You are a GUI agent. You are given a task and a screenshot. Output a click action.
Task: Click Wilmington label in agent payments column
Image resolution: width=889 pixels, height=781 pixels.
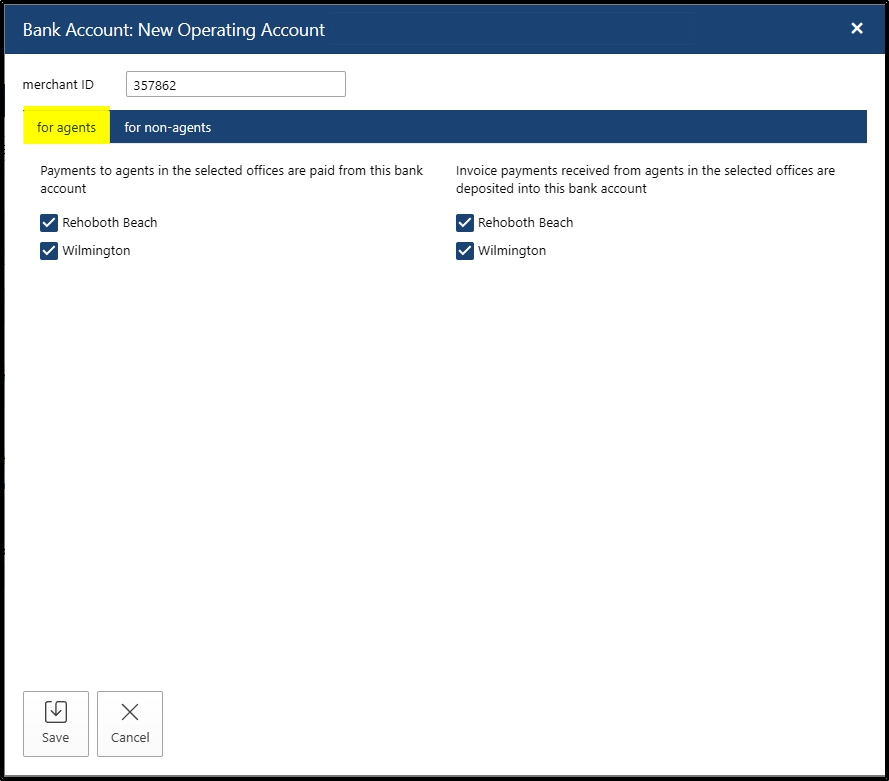[x=96, y=251]
